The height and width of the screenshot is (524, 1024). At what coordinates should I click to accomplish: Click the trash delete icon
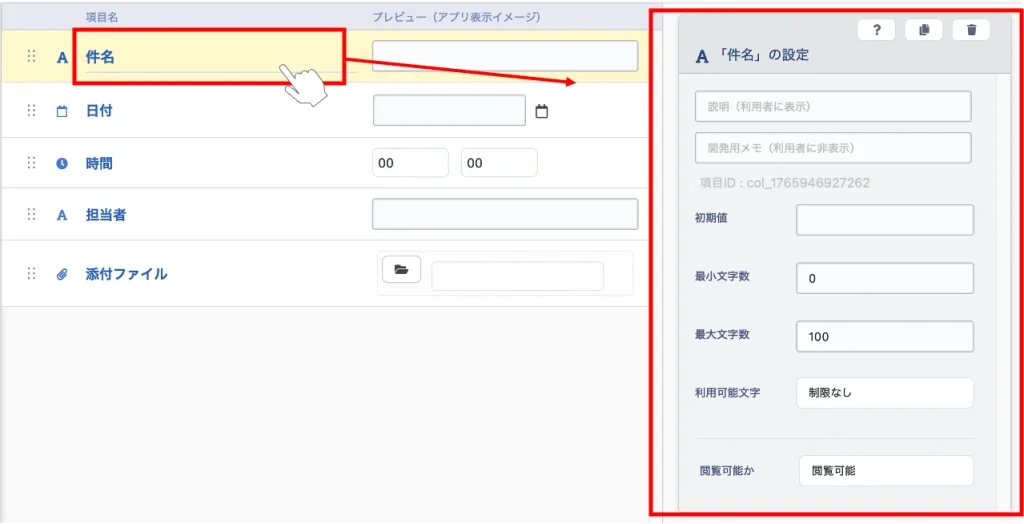point(971,30)
